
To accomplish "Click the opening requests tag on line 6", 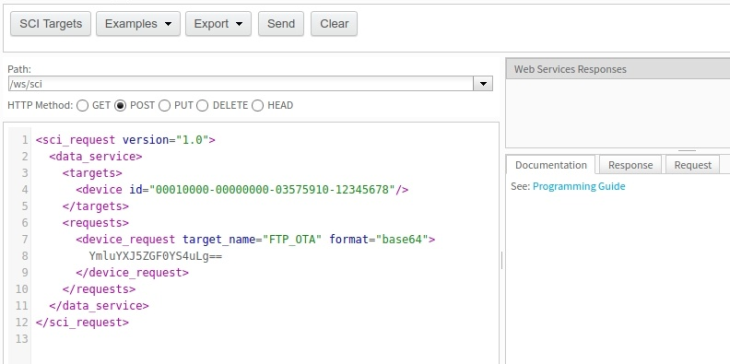I will 95,223.
